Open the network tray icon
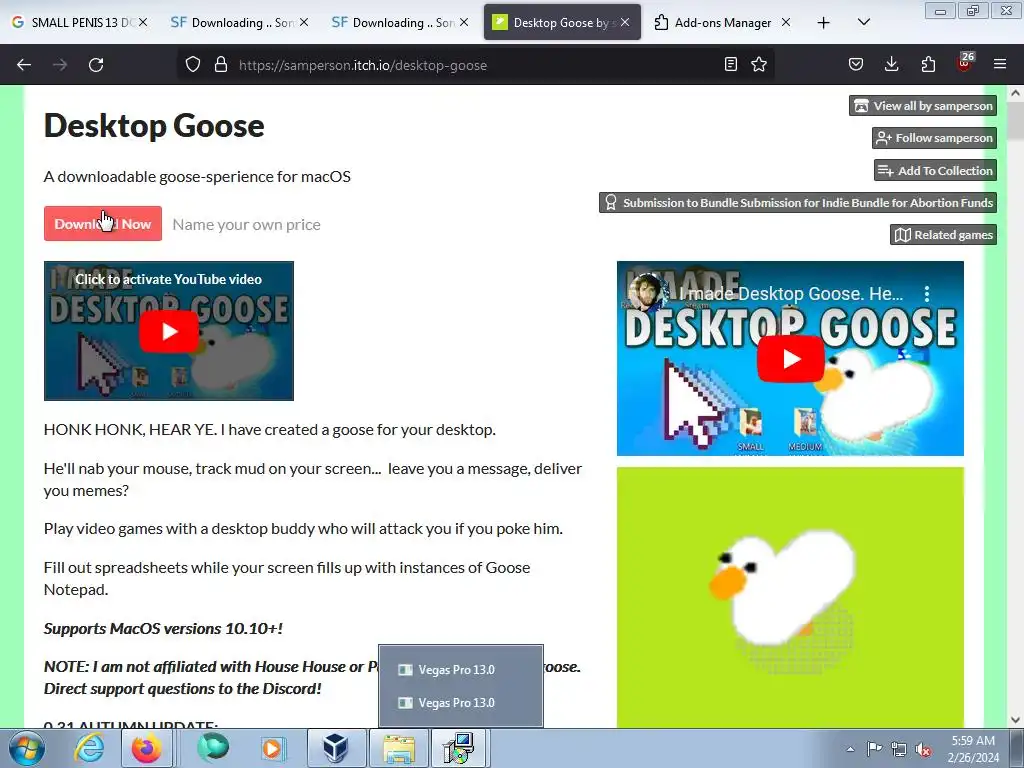 click(x=899, y=749)
